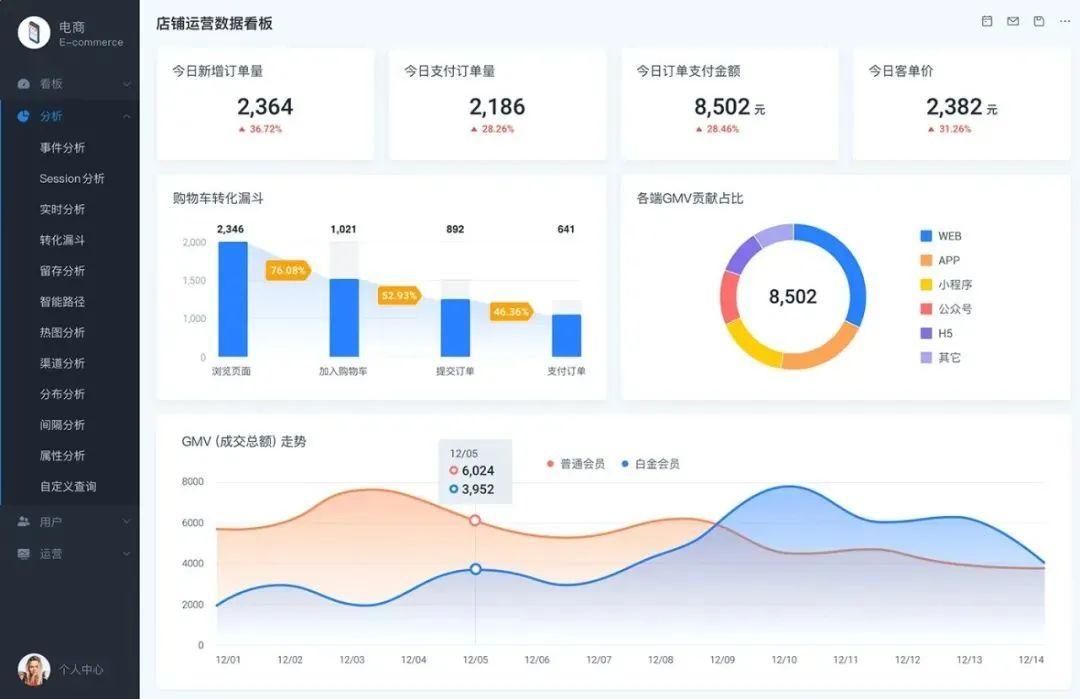Open 渠道分析 menu item
1080x699 pixels.
point(62,363)
